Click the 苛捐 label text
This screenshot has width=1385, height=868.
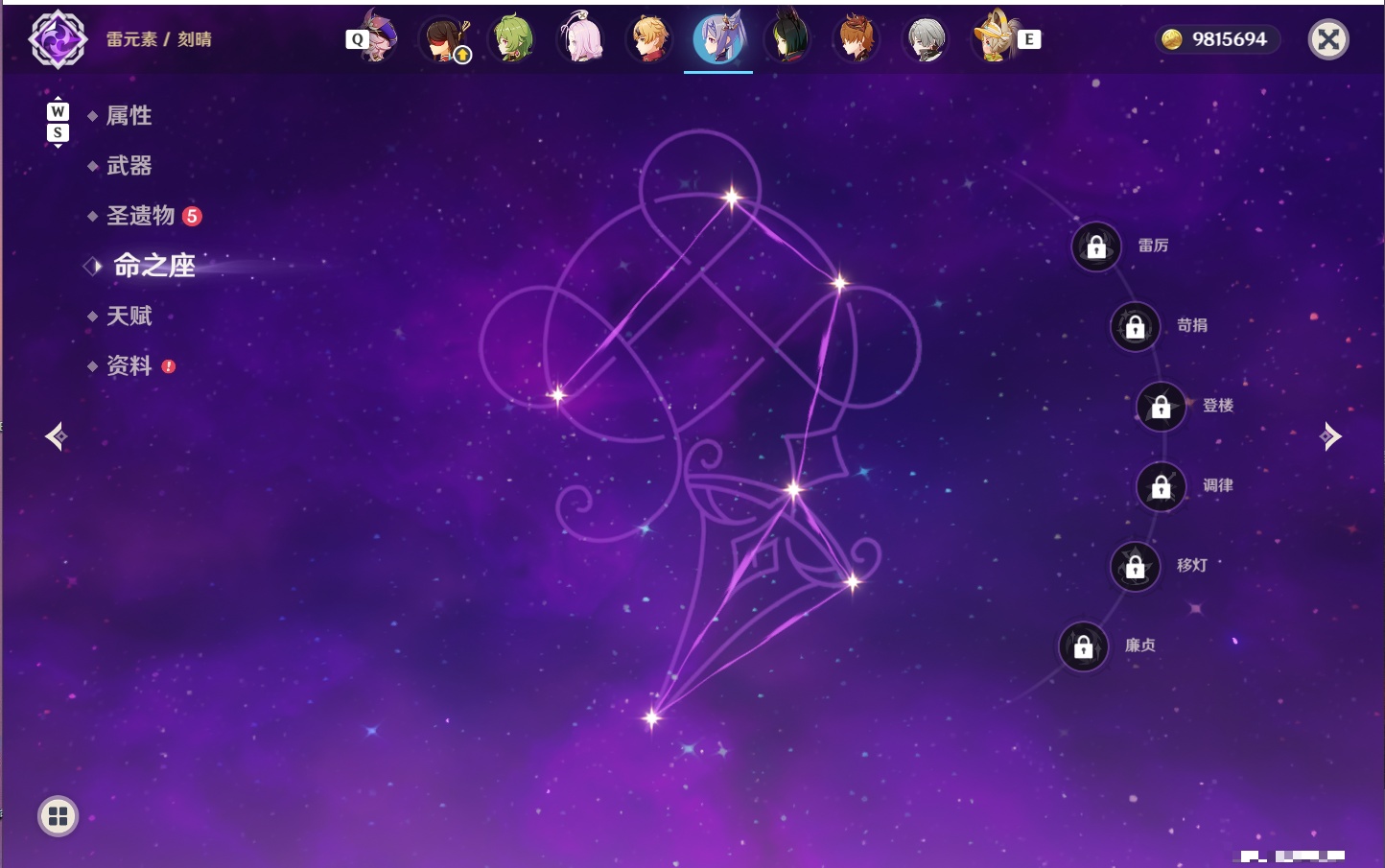coord(1192,325)
